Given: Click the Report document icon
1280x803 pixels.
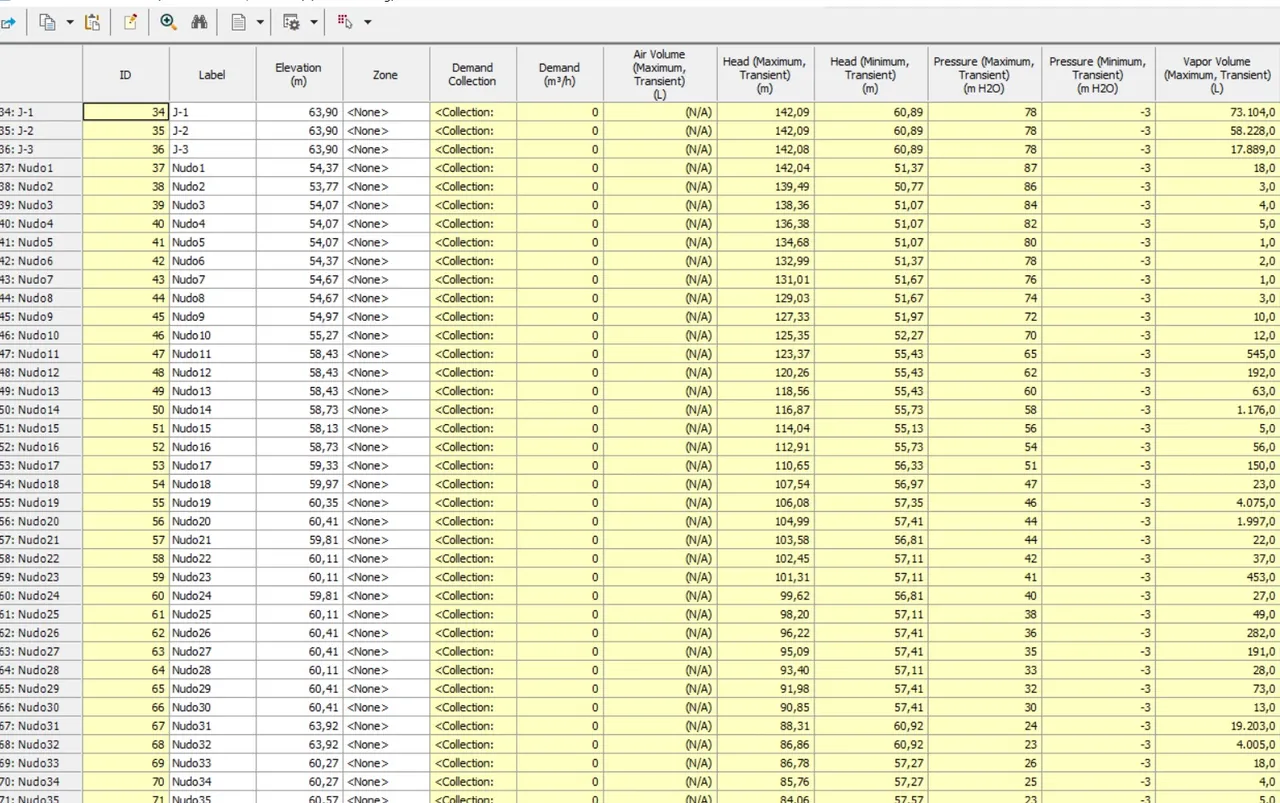Looking at the screenshot, I should click(x=239, y=22).
